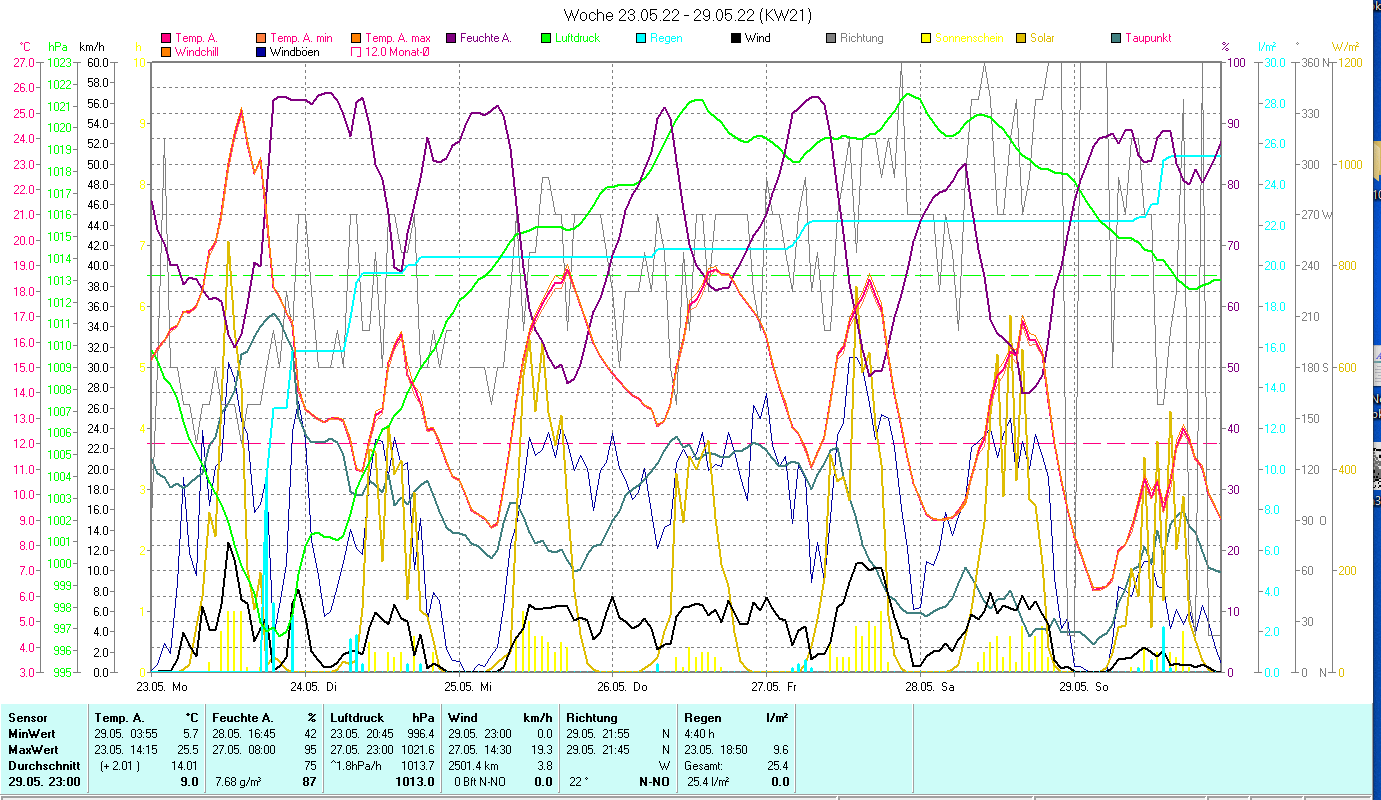This screenshot has height=800, width=1381.
Task: Click the 28.05. Sa date axis label
Action: point(929,687)
